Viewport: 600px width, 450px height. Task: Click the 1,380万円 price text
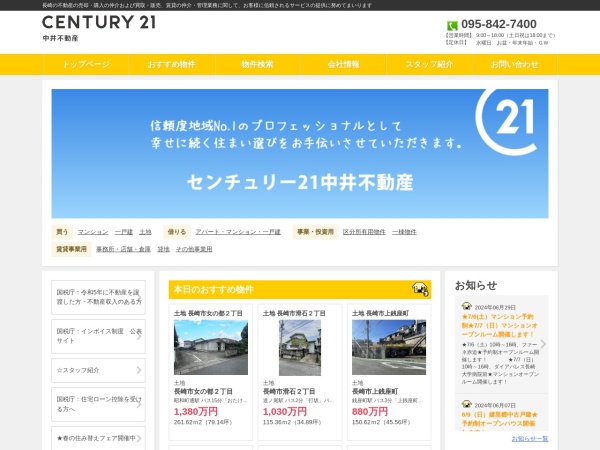[196, 412]
